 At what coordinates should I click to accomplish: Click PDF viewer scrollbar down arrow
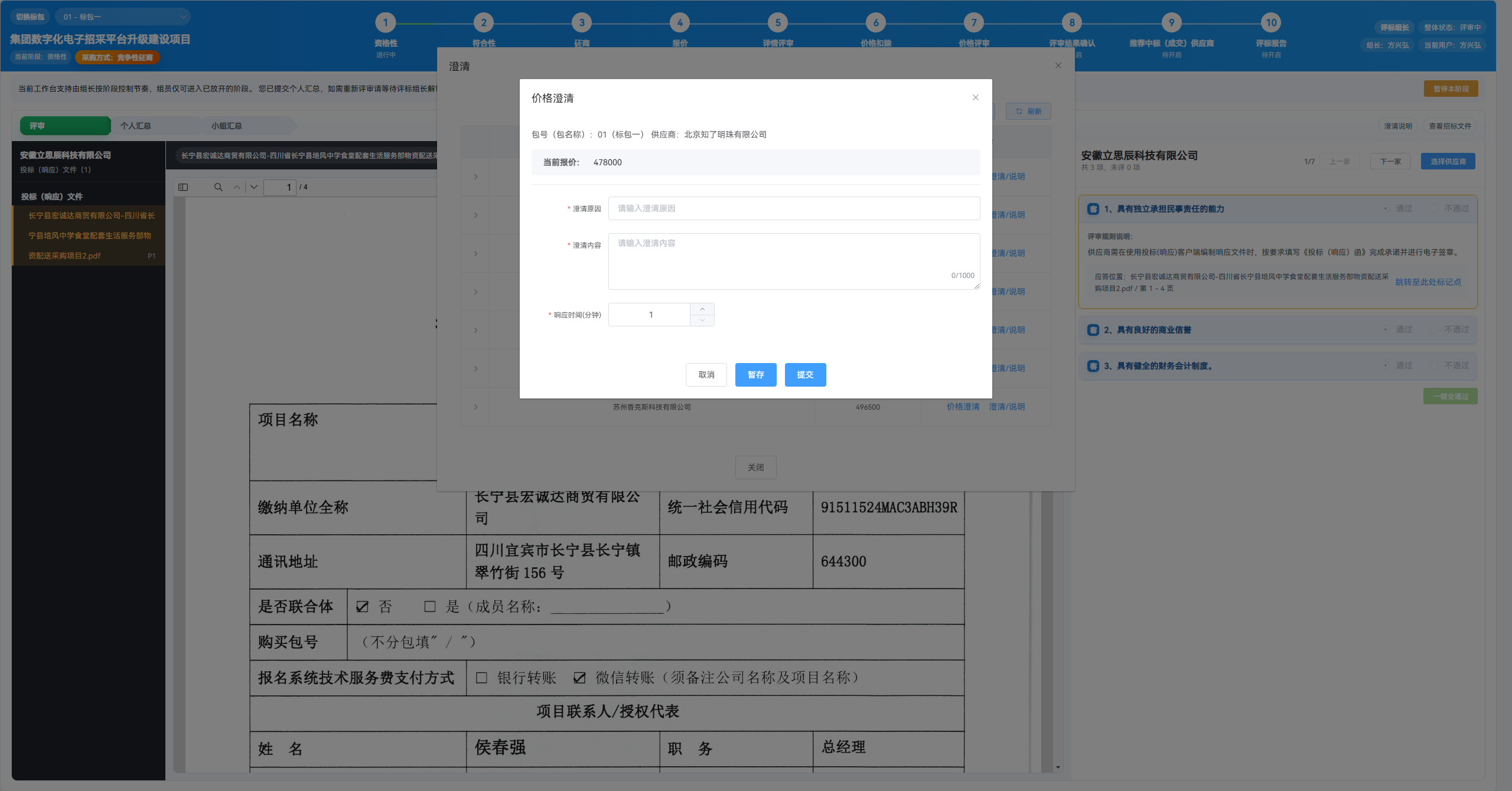(x=1058, y=767)
